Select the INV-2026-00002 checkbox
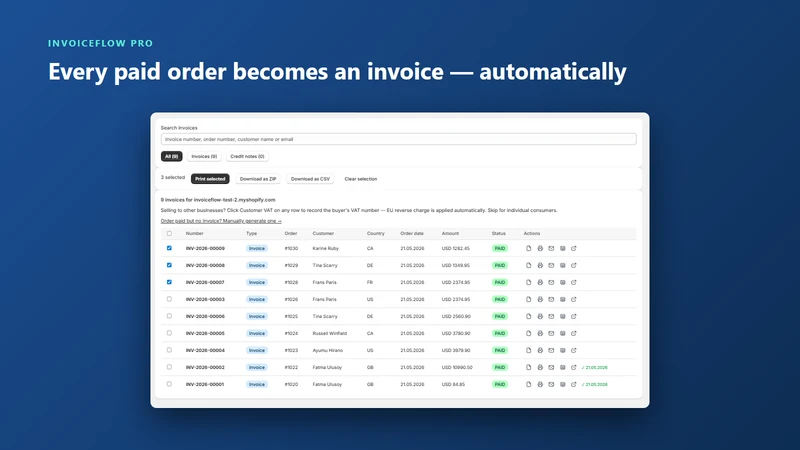The width and height of the screenshot is (800, 450). coord(169,367)
